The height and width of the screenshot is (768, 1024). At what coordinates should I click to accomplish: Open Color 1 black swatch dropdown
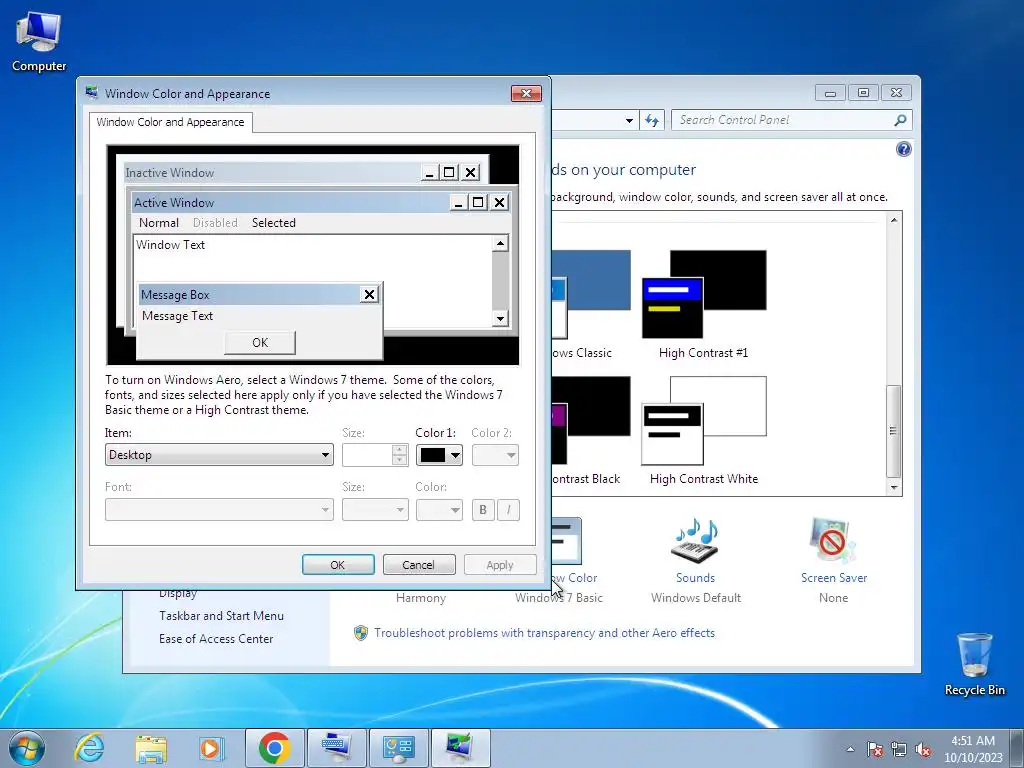(x=439, y=455)
